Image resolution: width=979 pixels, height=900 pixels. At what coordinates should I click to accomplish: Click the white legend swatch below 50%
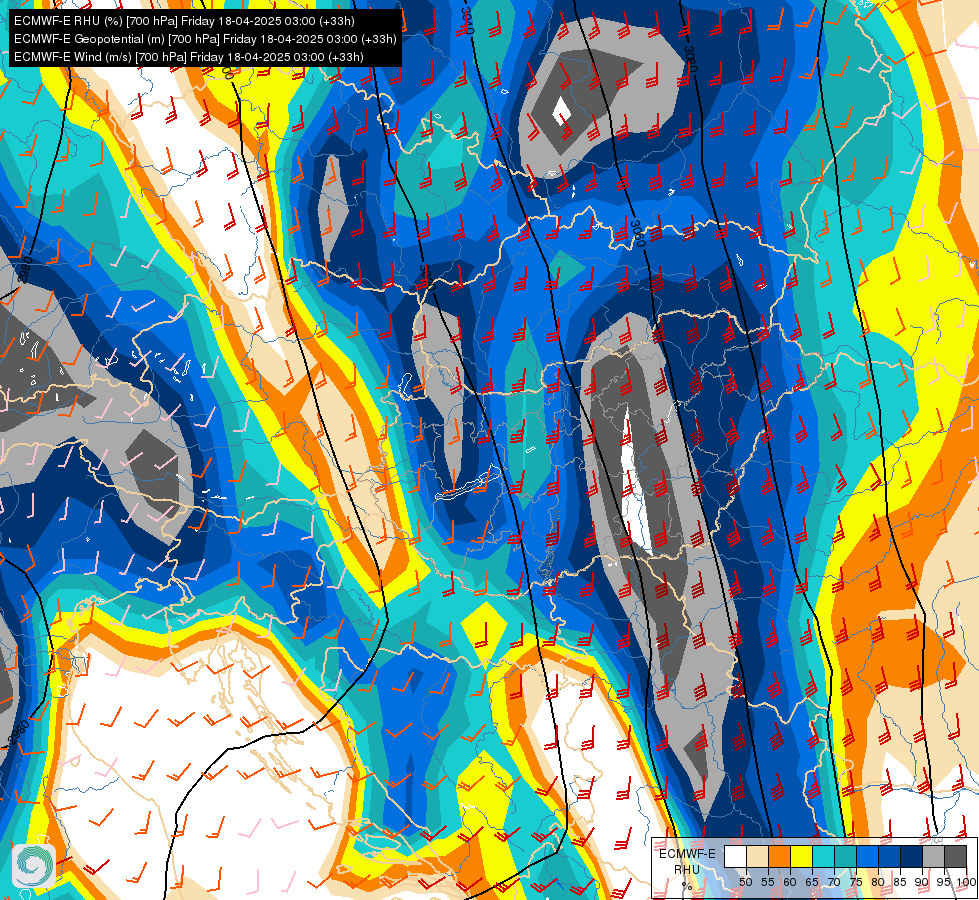[x=735, y=856]
